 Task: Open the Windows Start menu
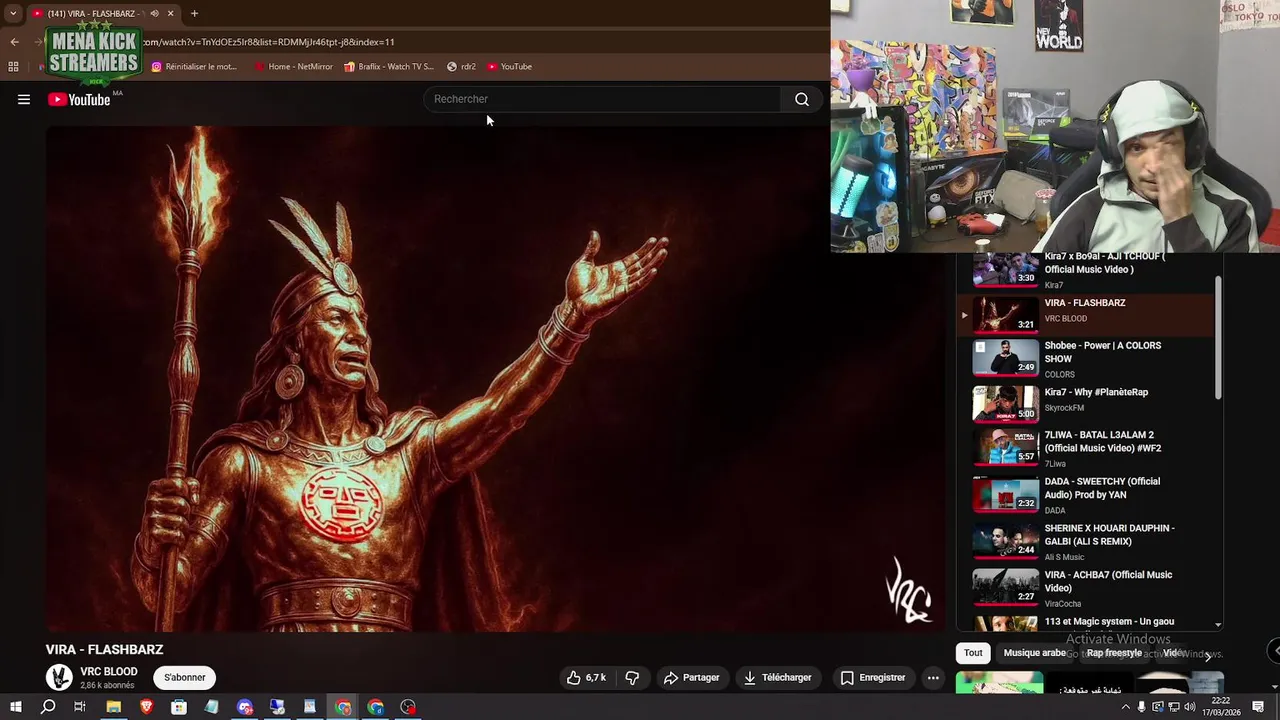15,707
